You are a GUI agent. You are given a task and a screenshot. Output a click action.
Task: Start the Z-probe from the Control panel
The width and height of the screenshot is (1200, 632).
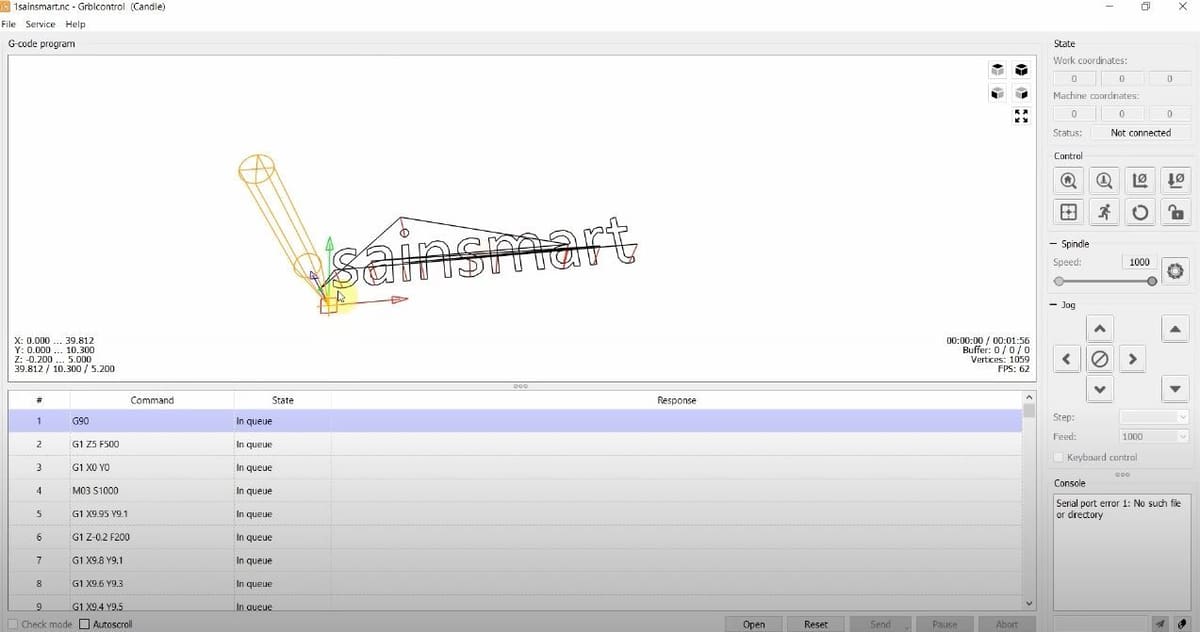[1104, 181]
